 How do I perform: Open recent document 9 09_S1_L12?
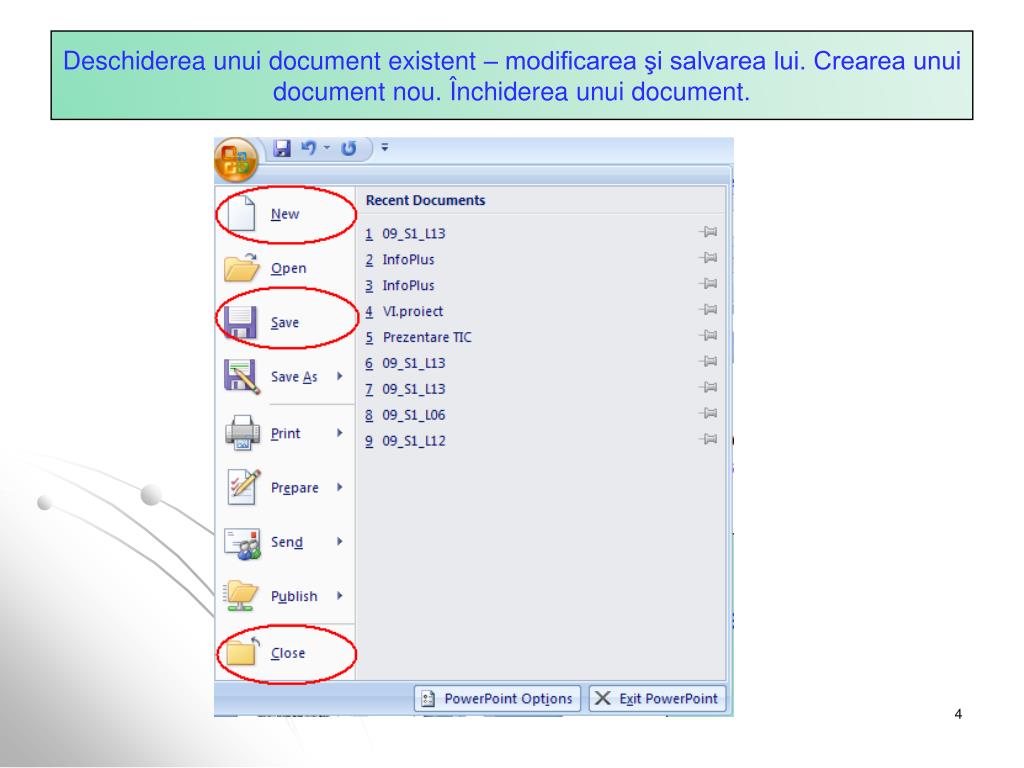[405, 441]
